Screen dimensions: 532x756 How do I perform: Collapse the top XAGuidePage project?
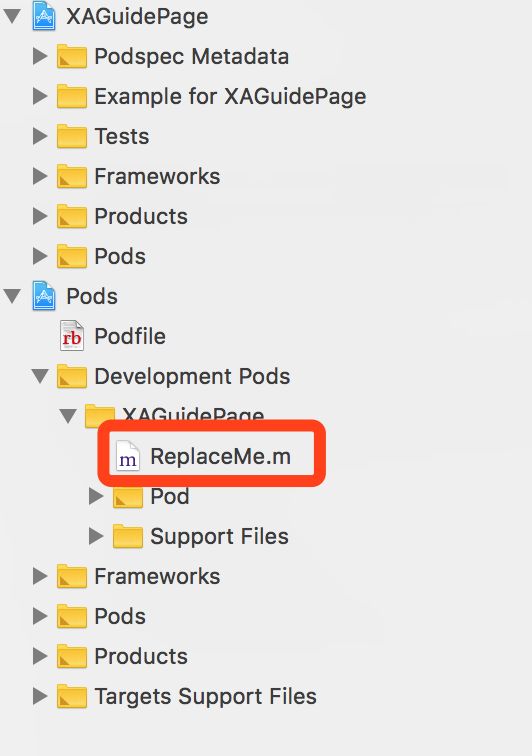pos(12,16)
